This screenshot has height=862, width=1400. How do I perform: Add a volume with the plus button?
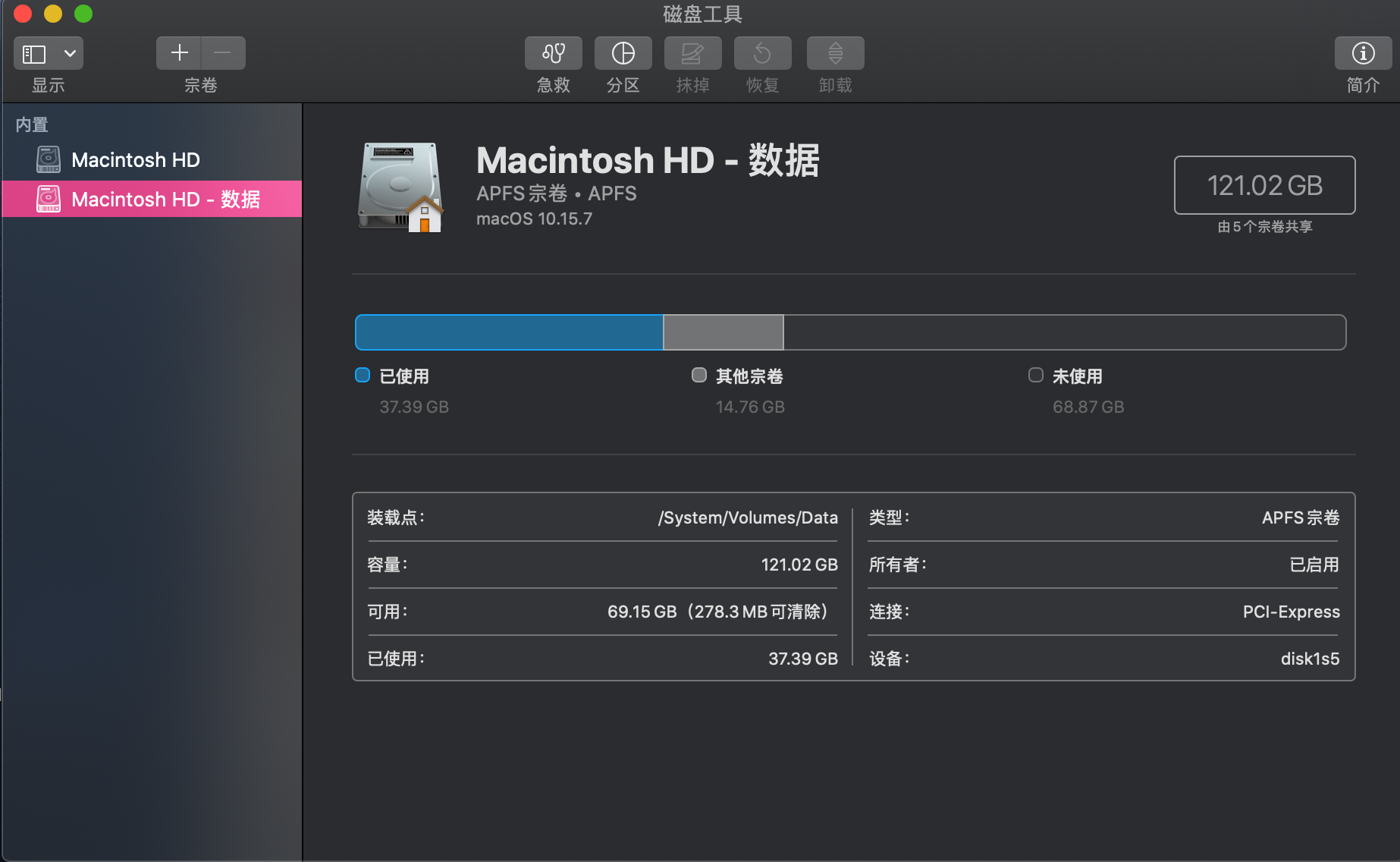(x=179, y=53)
